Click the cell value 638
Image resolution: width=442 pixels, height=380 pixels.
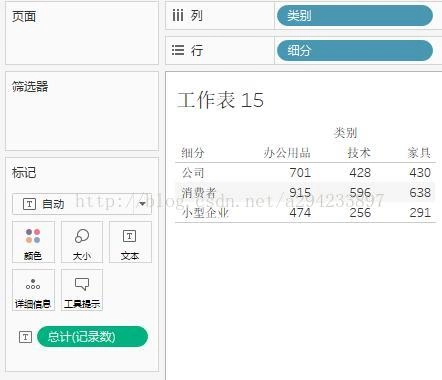click(x=420, y=193)
